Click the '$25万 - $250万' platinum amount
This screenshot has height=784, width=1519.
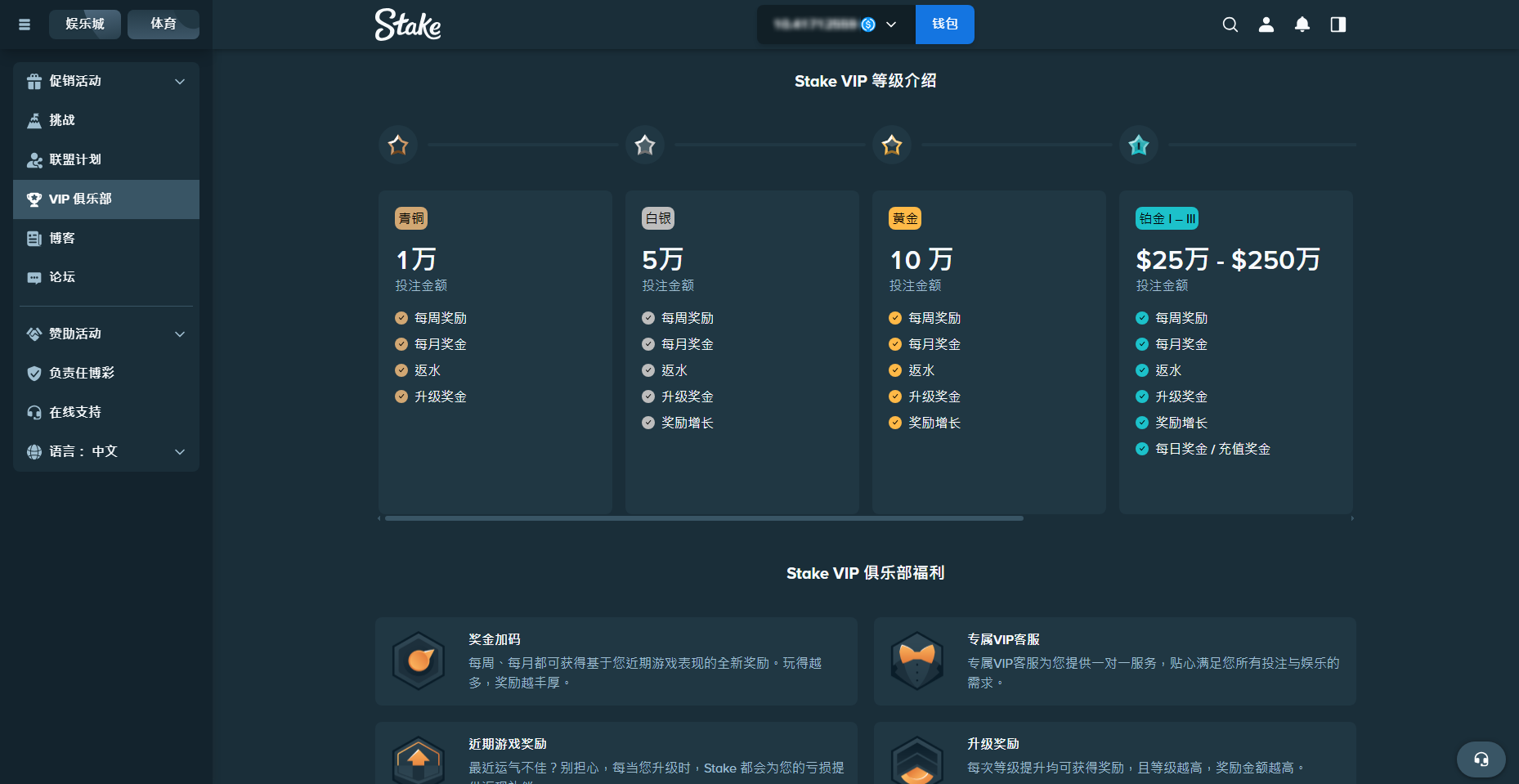point(1228,260)
